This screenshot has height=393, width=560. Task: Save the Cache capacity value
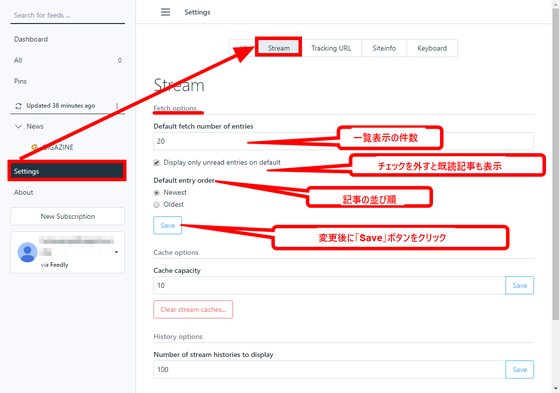tap(520, 285)
